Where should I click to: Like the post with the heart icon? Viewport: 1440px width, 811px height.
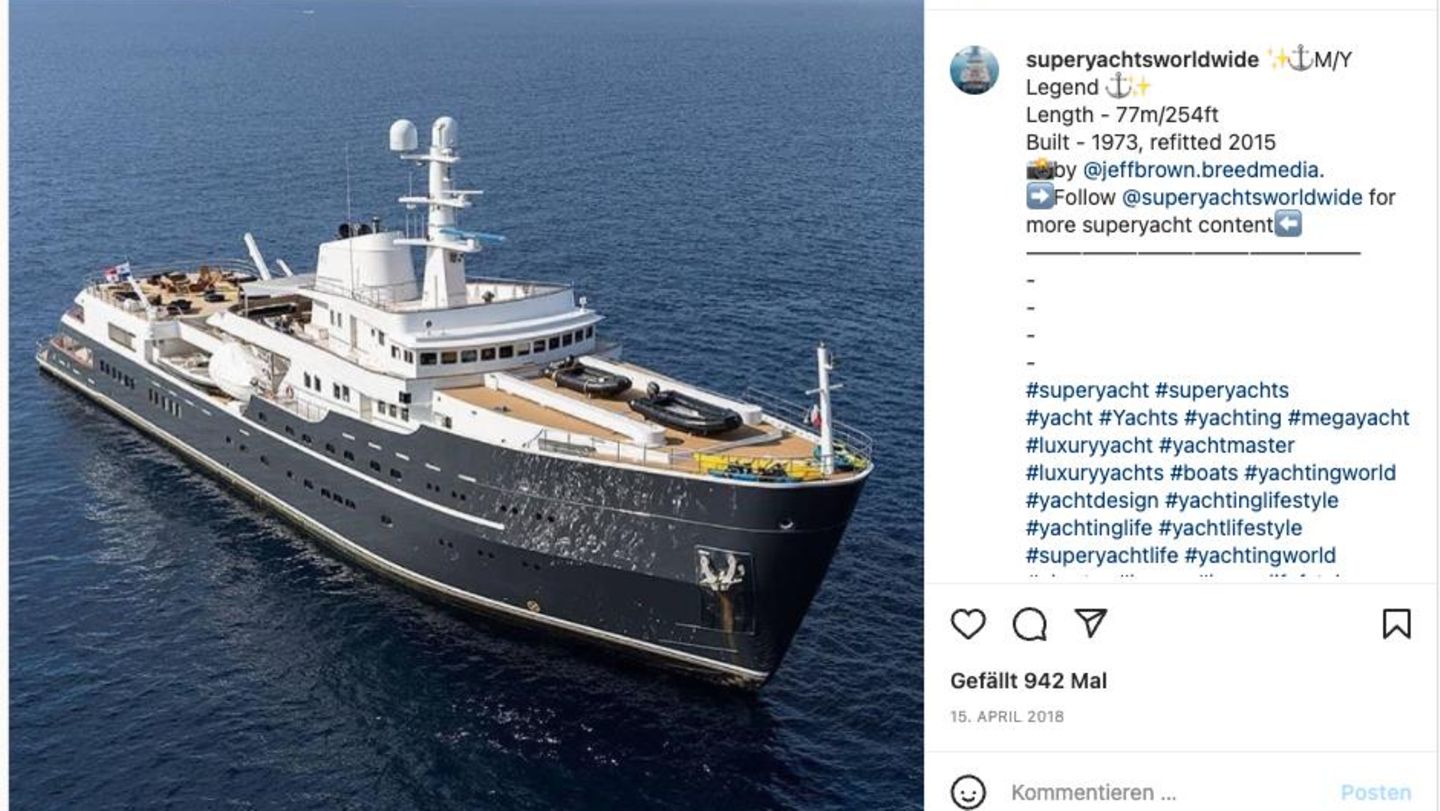pos(968,624)
